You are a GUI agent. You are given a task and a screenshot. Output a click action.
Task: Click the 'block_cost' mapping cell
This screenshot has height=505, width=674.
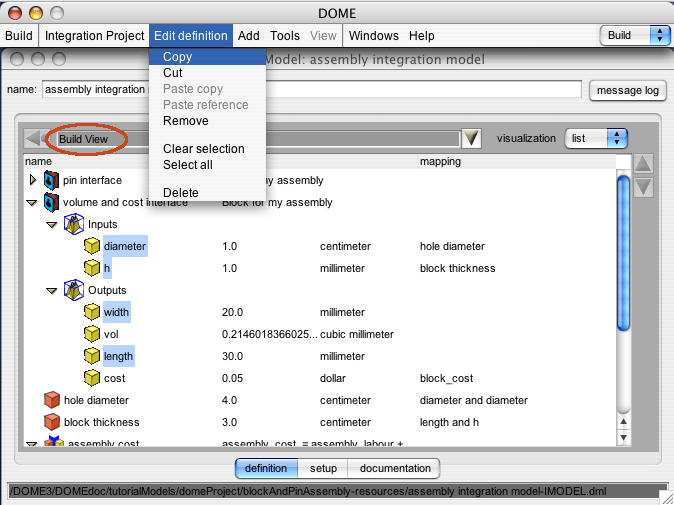point(447,378)
